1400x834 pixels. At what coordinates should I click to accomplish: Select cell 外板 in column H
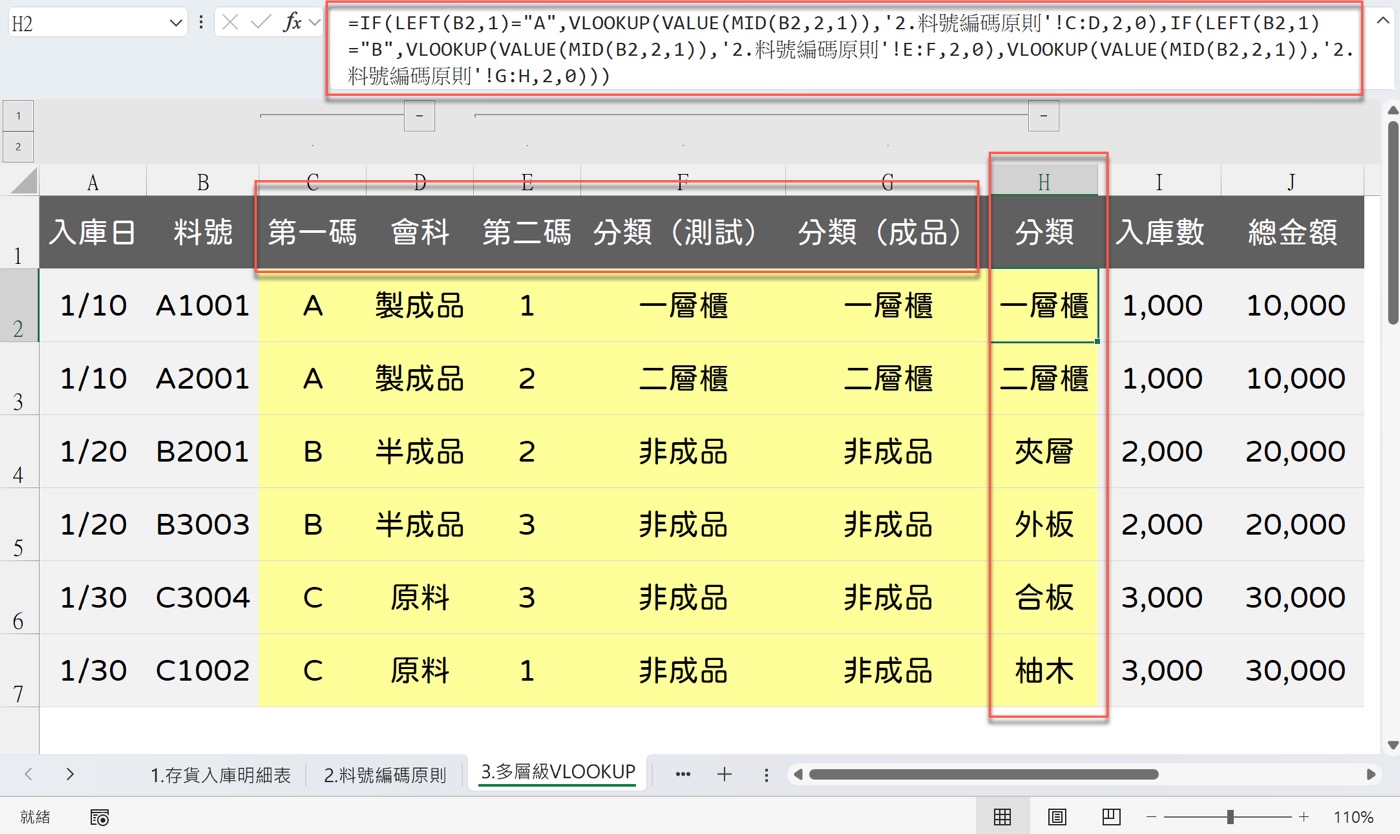[1044, 524]
